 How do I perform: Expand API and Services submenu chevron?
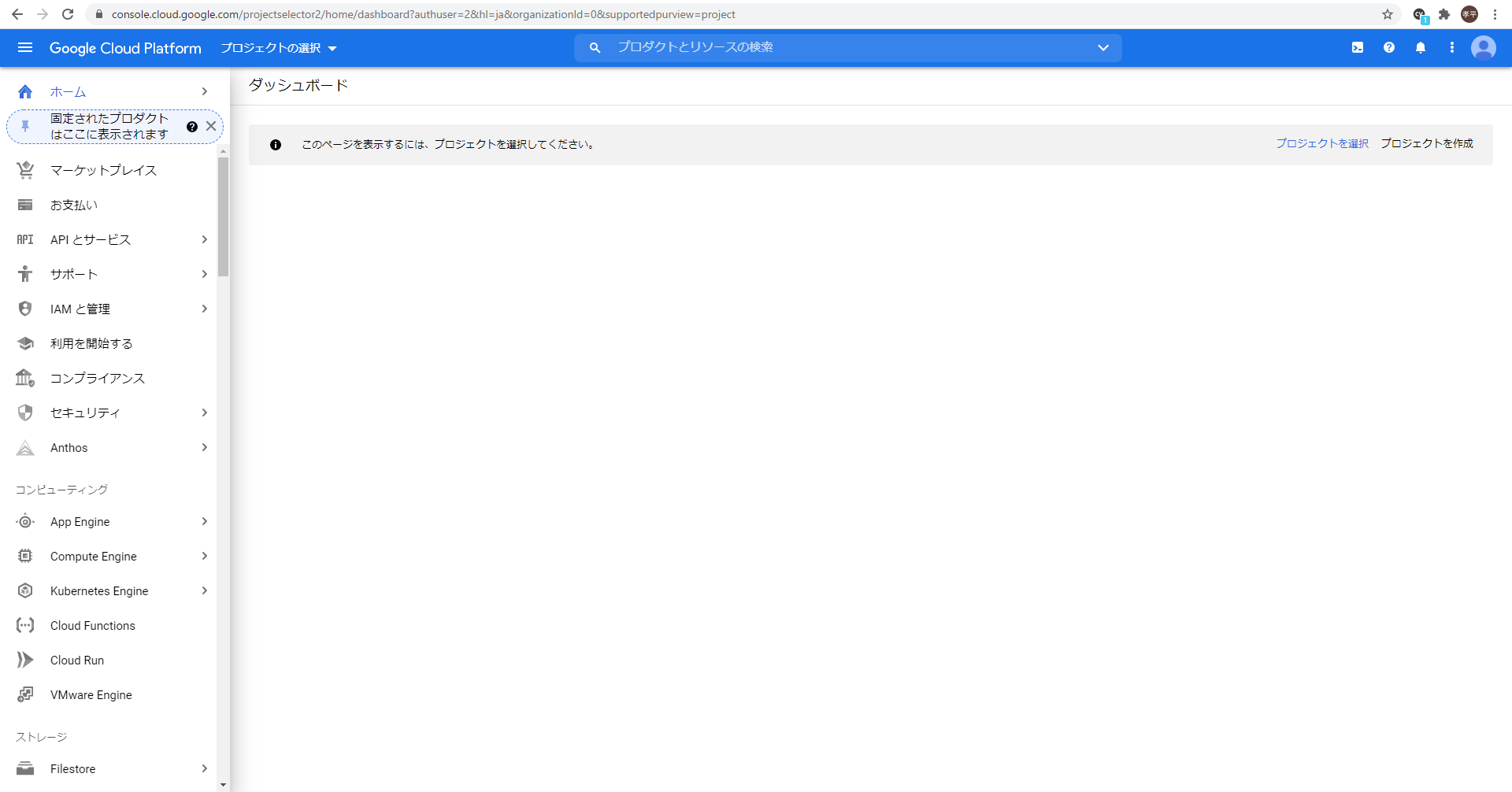(x=205, y=239)
